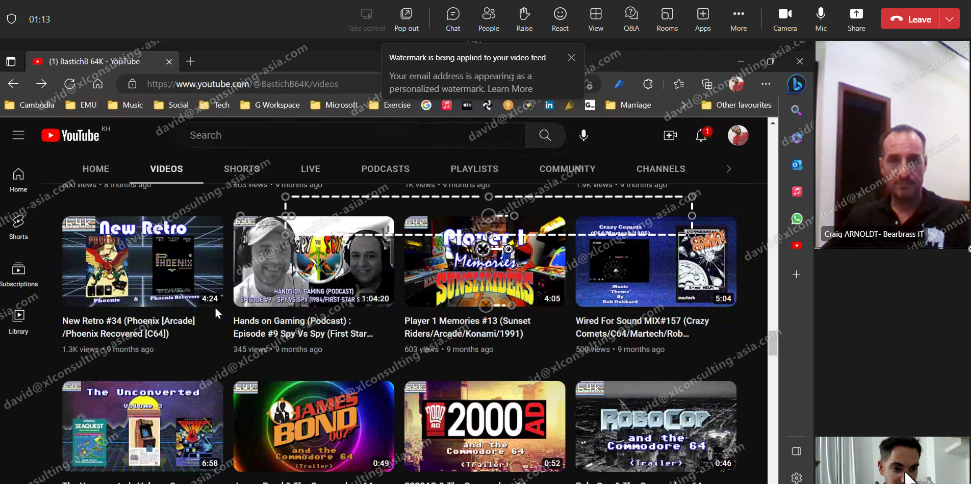Viewport: 971px width, 484px height.
Task: Click the shield icon beside the meeting timer
Action: 11,19
